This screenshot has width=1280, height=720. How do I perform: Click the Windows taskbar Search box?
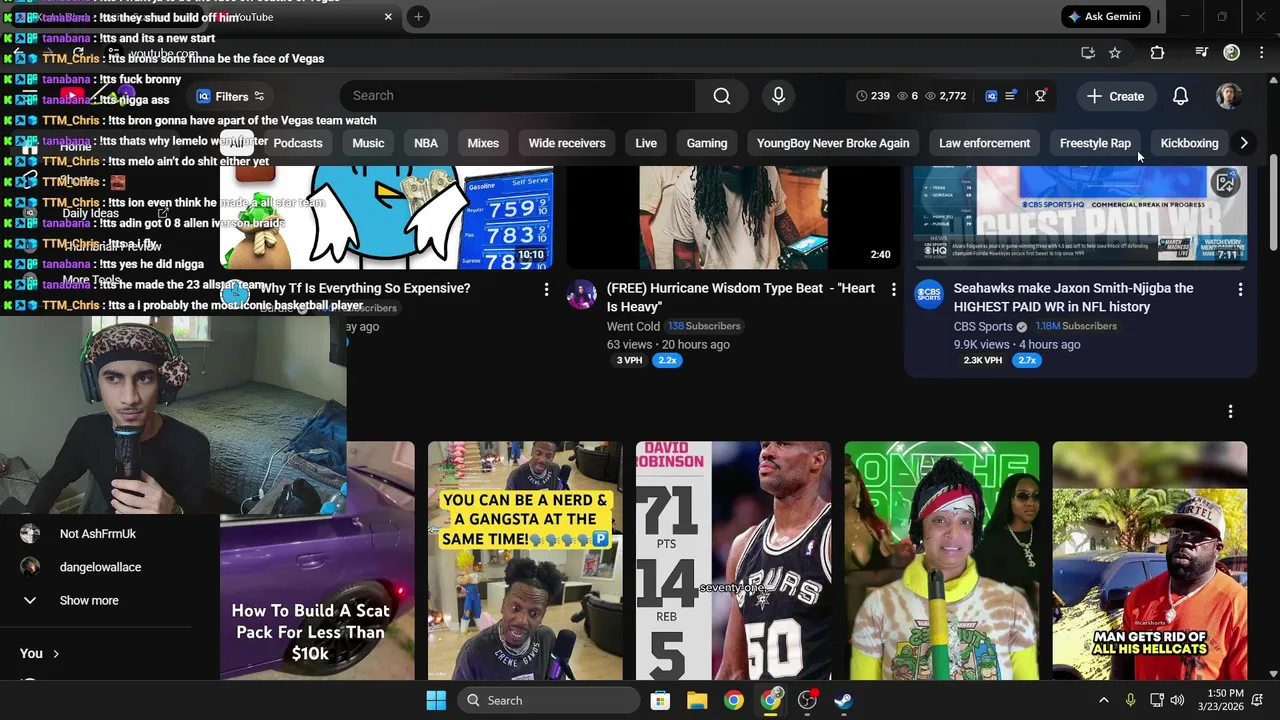pyautogui.click(x=548, y=700)
